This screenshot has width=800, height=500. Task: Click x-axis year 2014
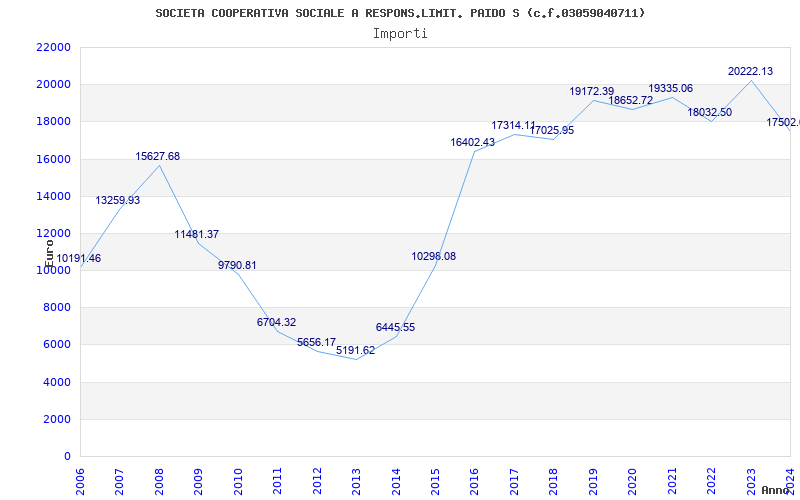click(396, 482)
